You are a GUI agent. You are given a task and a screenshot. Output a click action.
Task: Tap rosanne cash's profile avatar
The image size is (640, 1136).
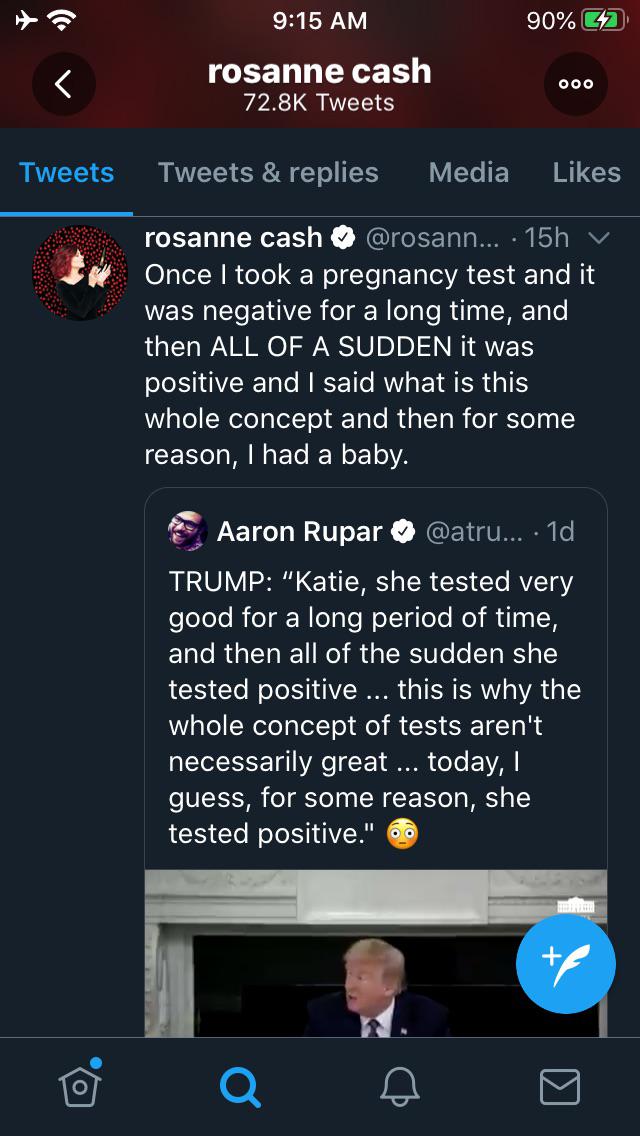click(80, 272)
